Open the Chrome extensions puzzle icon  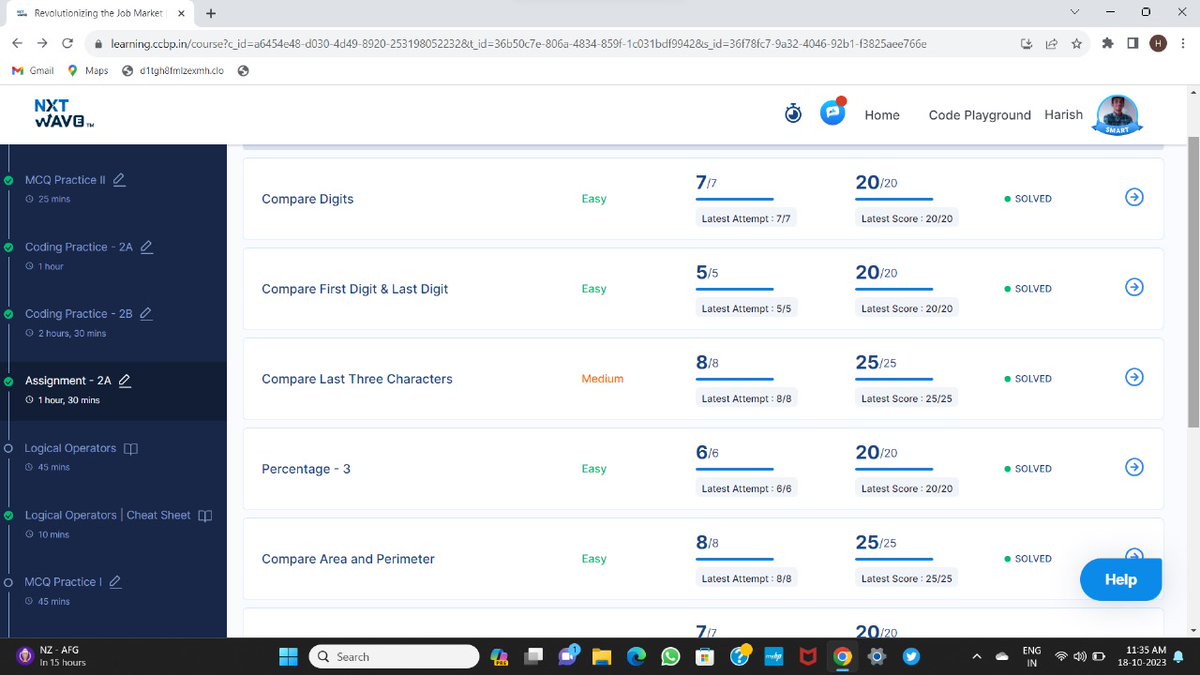coord(1107,43)
